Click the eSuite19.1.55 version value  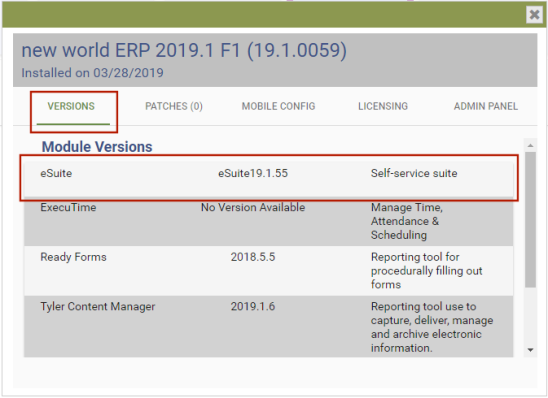[x=253, y=173]
